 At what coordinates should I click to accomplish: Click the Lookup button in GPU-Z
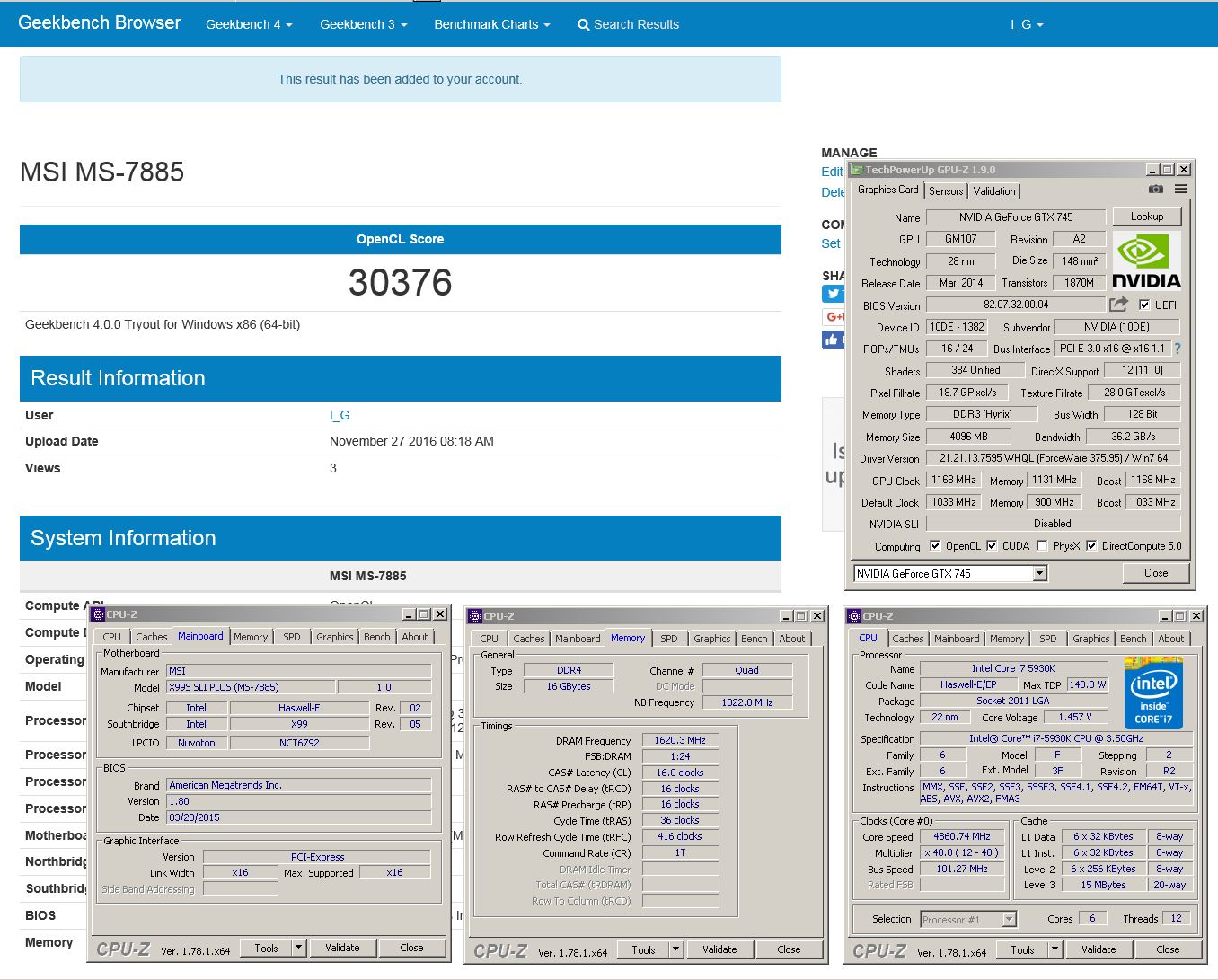click(1147, 216)
